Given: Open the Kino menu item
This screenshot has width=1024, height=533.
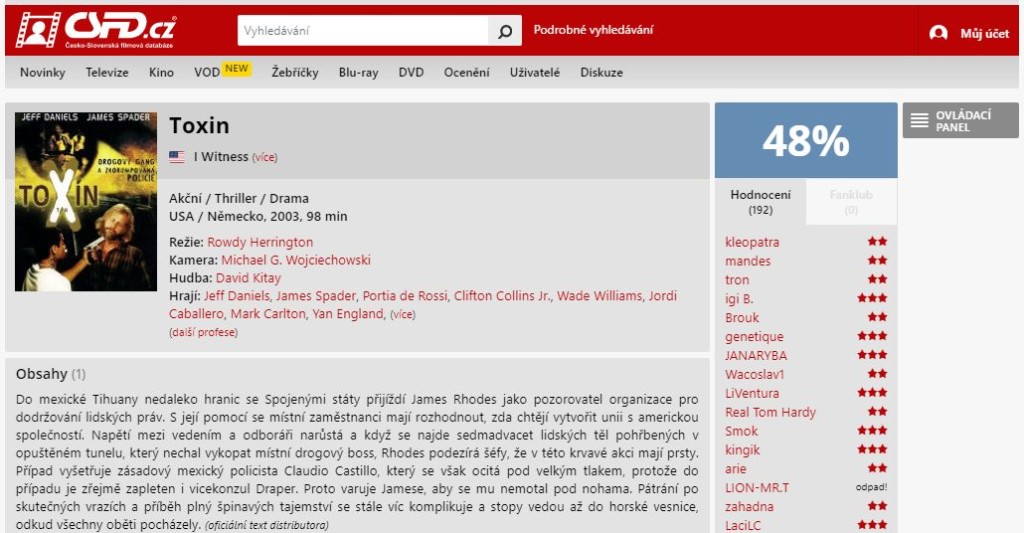Looking at the screenshot, I should point(161,73).
